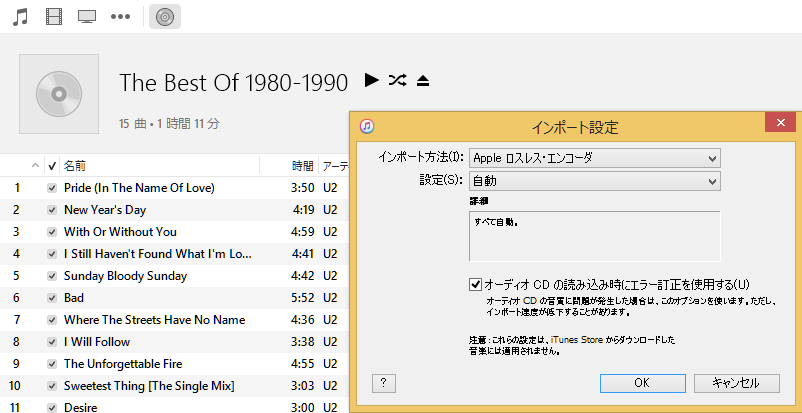Sort tracks by 時間 column

[x=302, y=166]
